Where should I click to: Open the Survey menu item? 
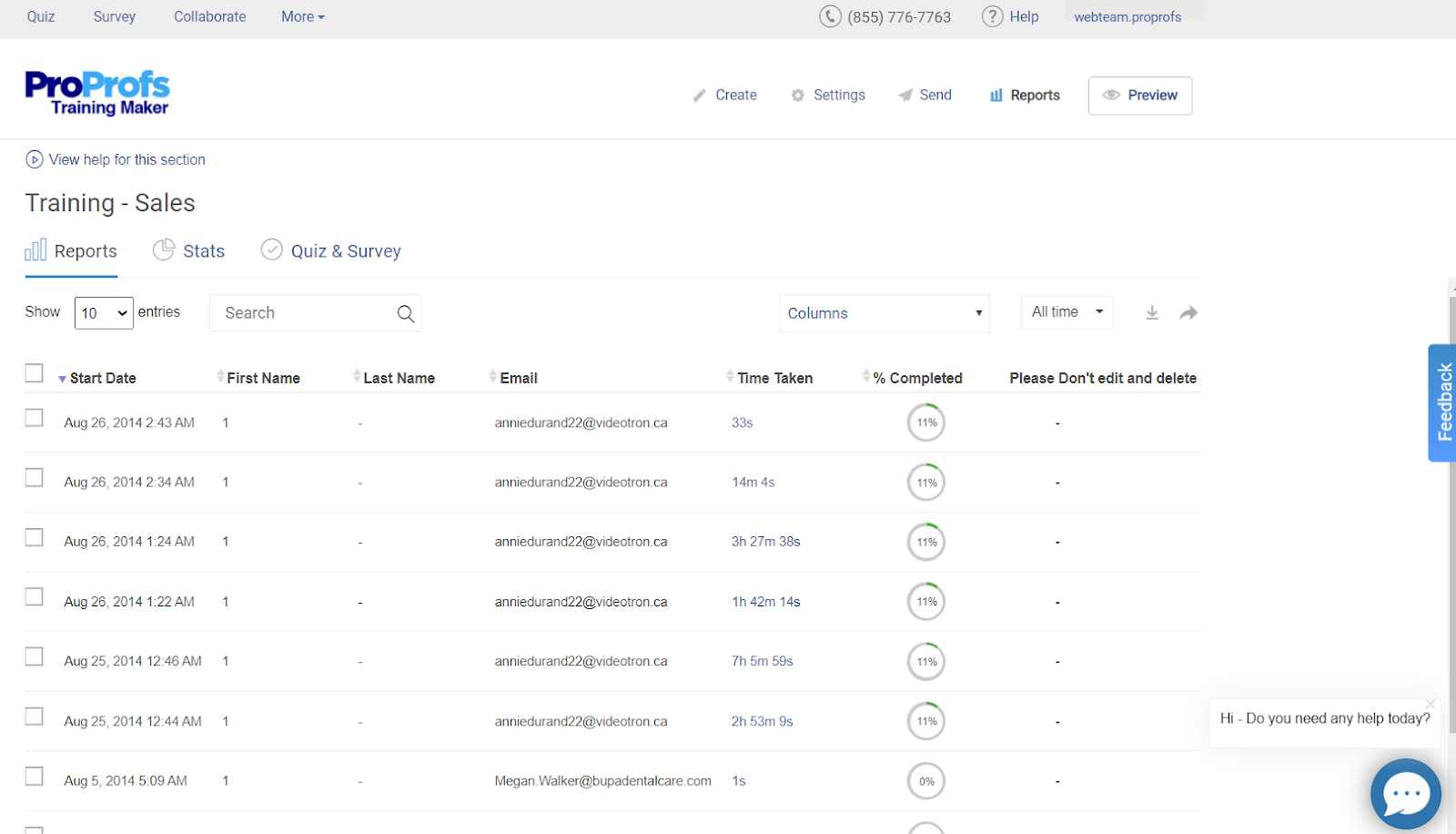(x=114, y=16)
